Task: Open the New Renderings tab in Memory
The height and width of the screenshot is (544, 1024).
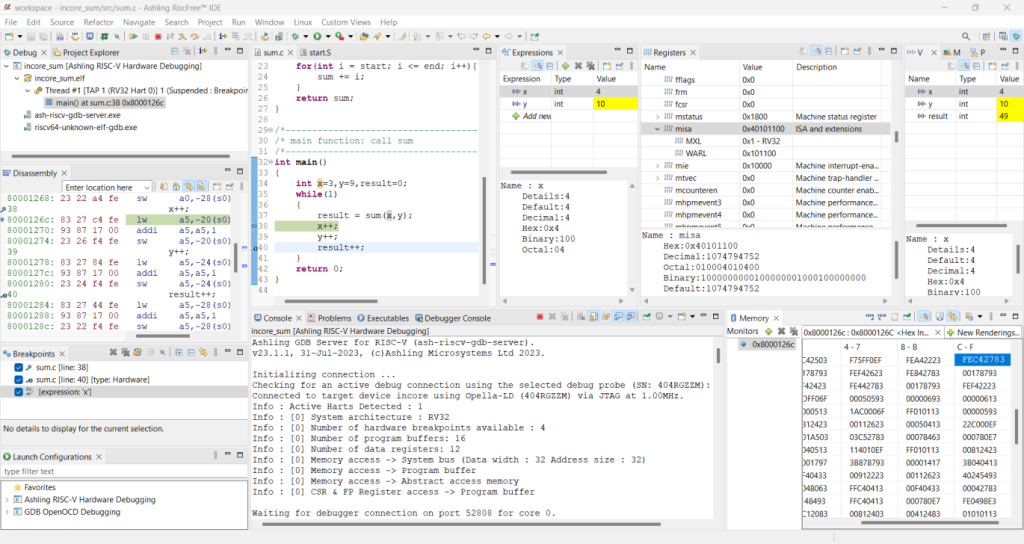Action: [983, 332]
